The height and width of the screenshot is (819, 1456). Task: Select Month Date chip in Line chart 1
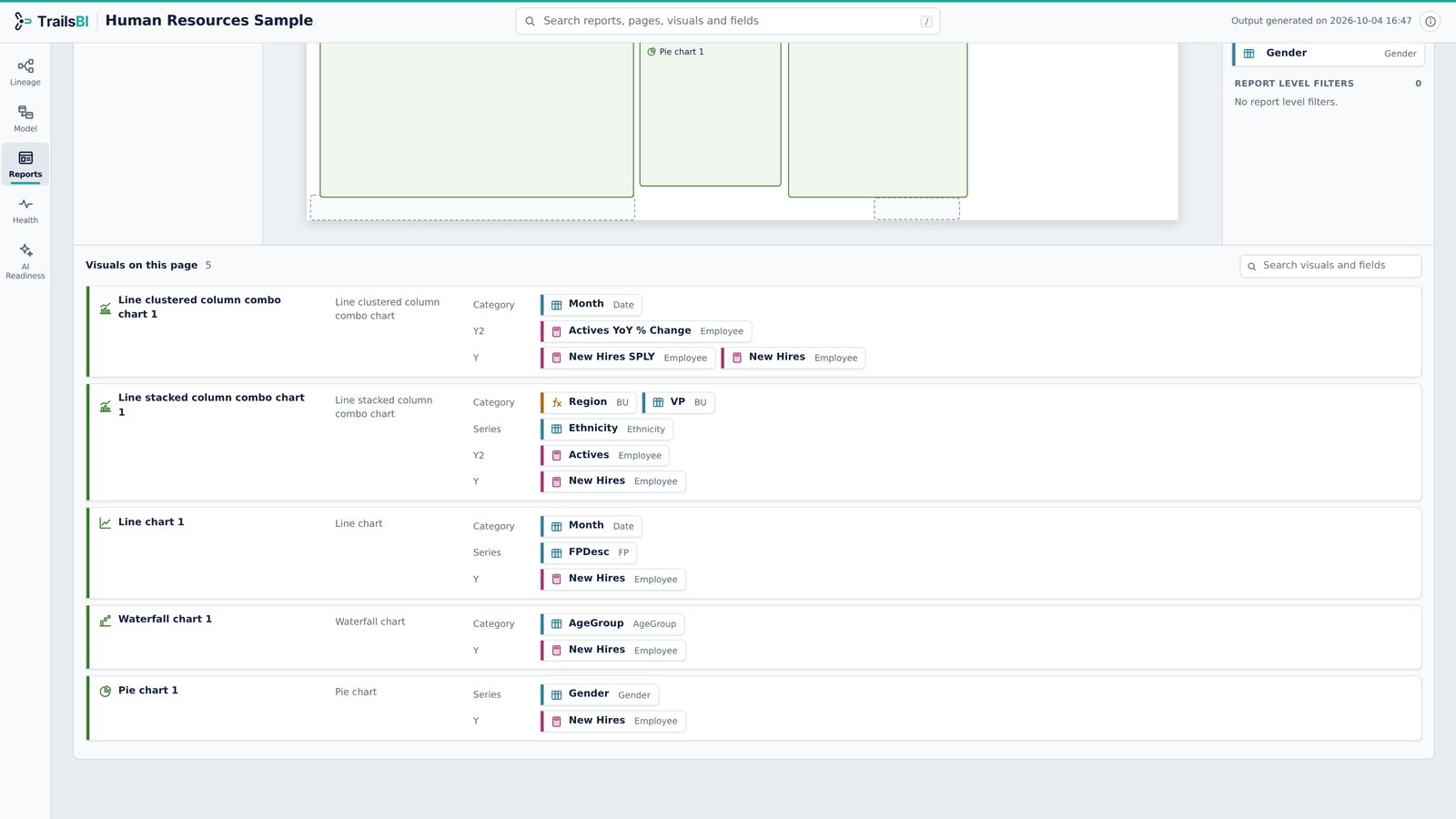click(x=591, y=526)
